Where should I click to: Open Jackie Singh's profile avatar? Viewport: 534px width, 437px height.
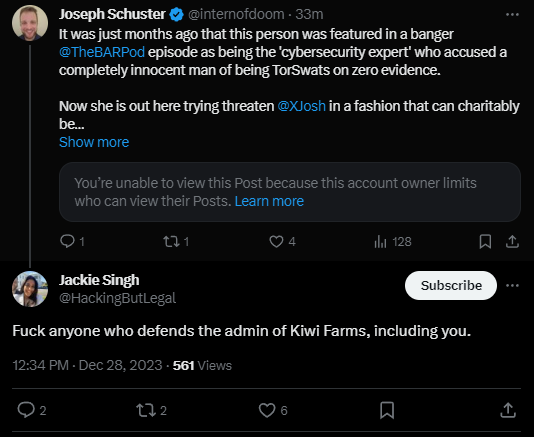30,289
